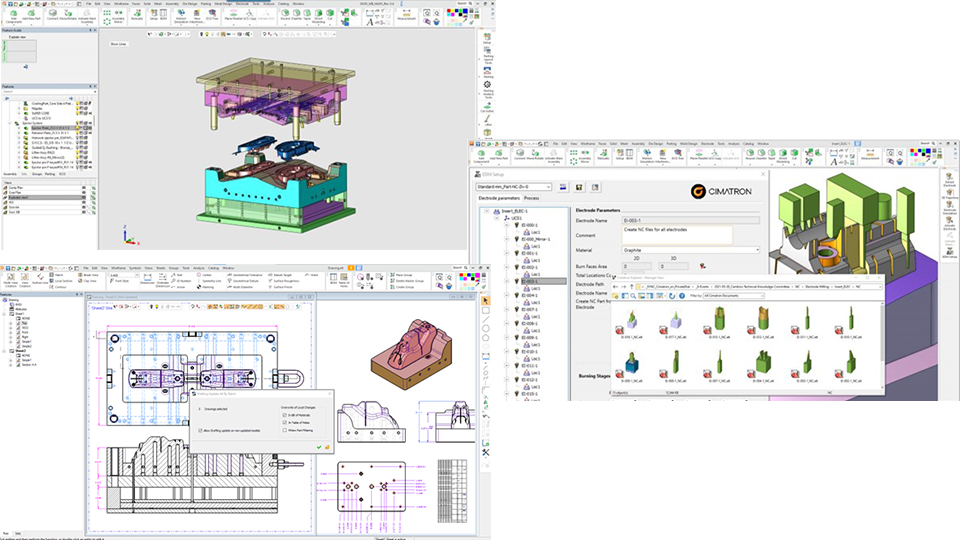Click Table of Holes in drafting ribbon
Viewport: 960px width, 540px height.
click(343, 279)
